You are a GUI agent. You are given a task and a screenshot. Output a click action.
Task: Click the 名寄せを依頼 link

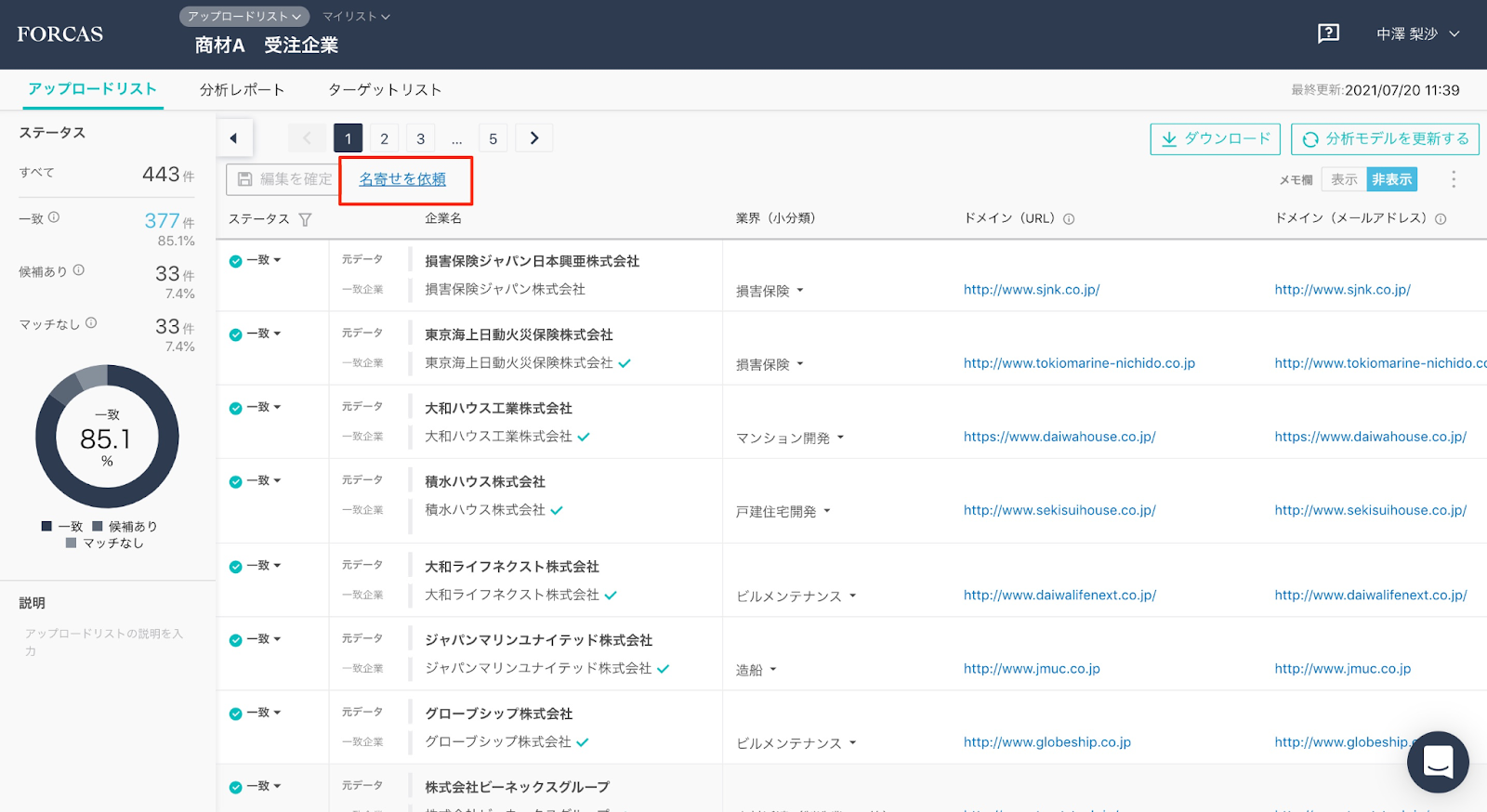(x=402, y=179)
